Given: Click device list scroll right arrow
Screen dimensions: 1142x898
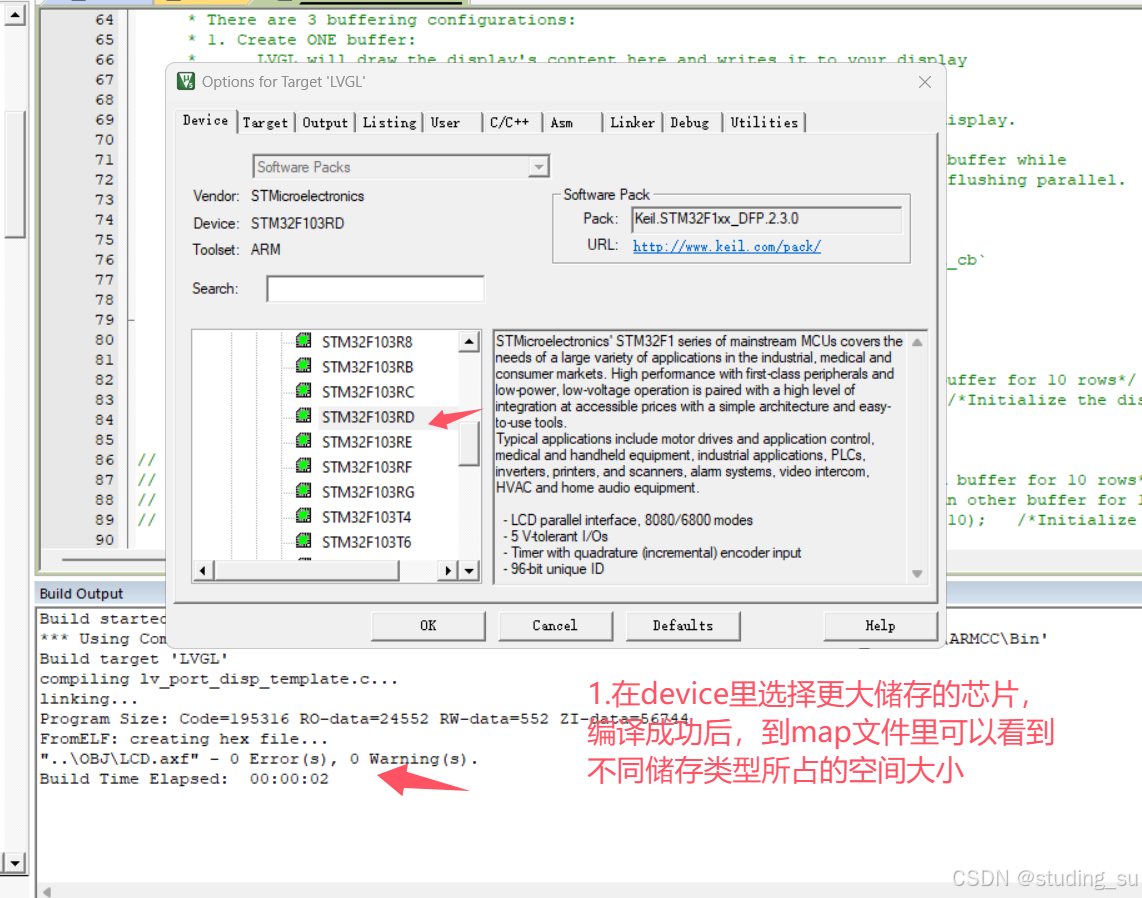Looking at the screenshot, I should (447, 570).
